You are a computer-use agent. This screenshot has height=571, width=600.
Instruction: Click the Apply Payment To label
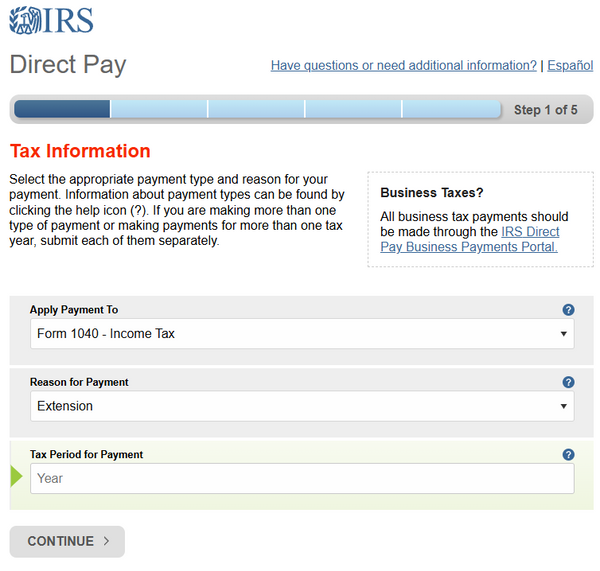click(74, 310)
